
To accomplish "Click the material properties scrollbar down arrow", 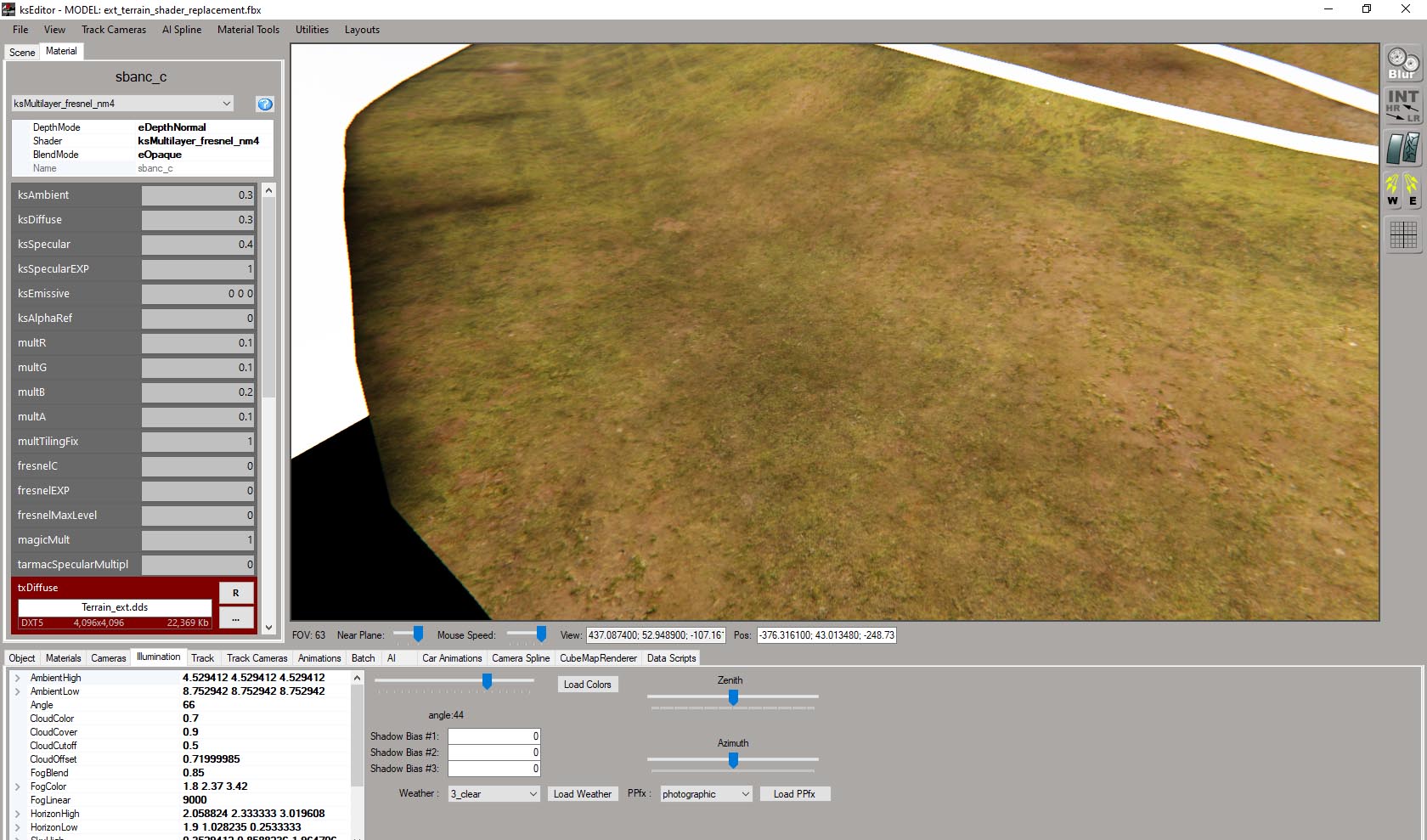I will (268, 628).
